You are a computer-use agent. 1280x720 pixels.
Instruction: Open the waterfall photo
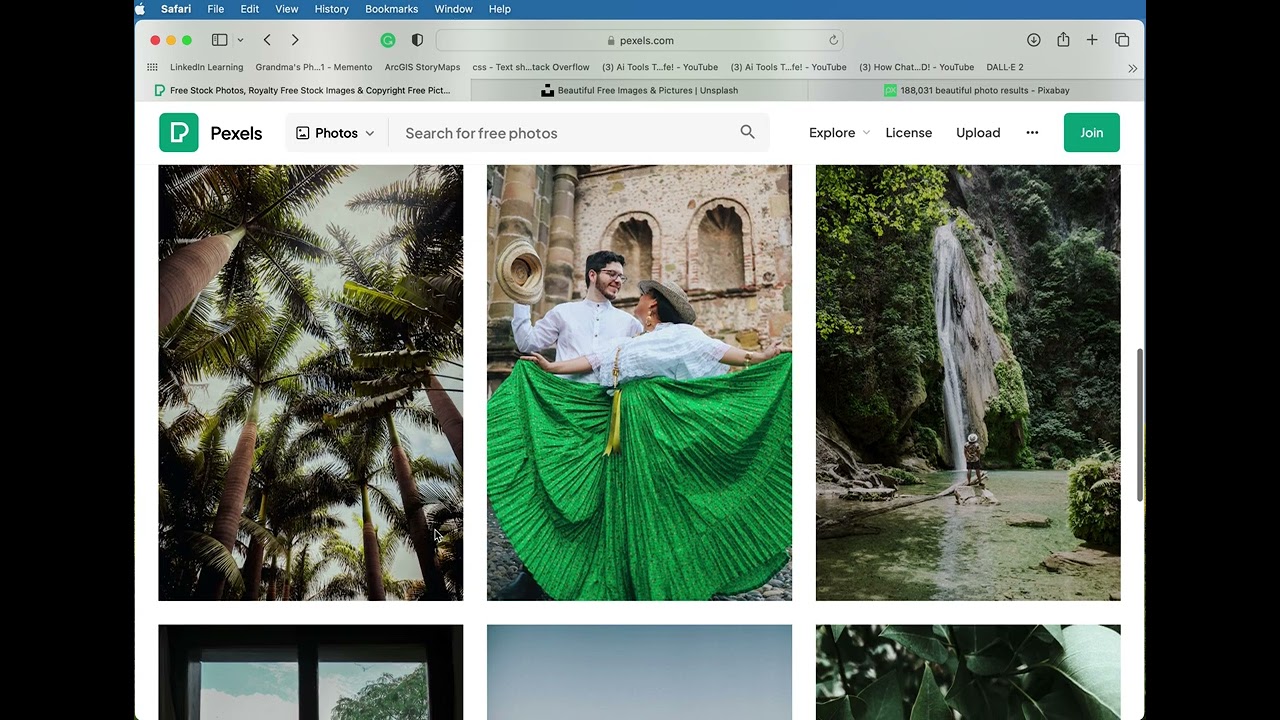[x=968, y=383]
